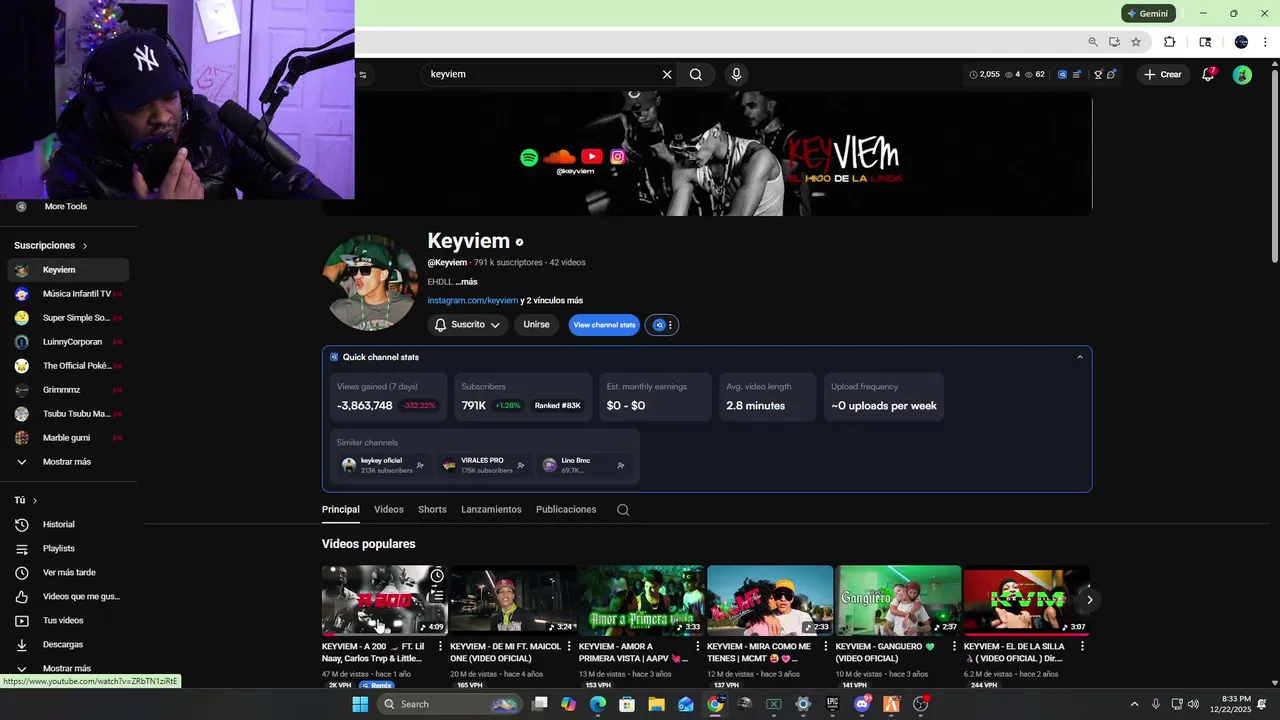The image size is (1280, 720).
Task: Click the channel search magnifier icon
Action: point(623,510)
